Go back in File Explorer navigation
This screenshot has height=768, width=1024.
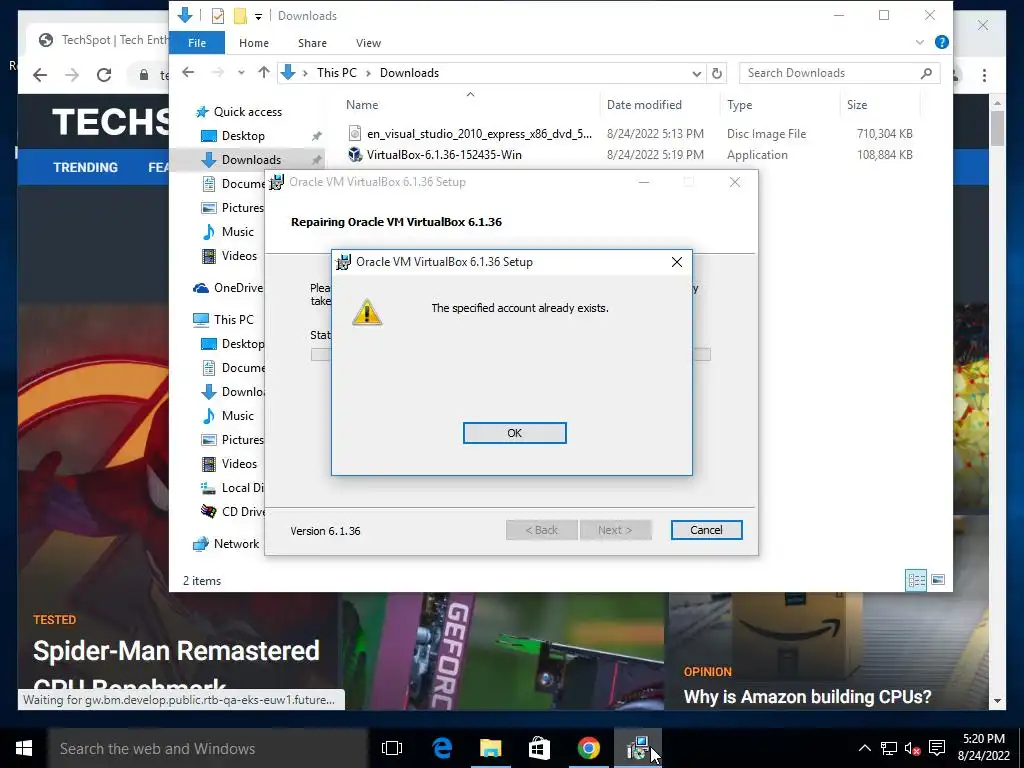coord(188,72)
